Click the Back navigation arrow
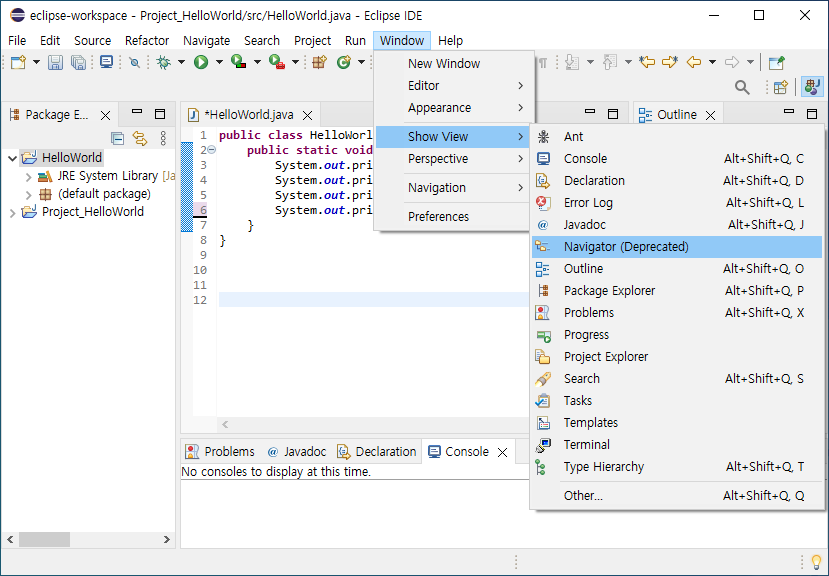This screenshot has width=829, height=576. pyautogui.click(x=694, y=62)
